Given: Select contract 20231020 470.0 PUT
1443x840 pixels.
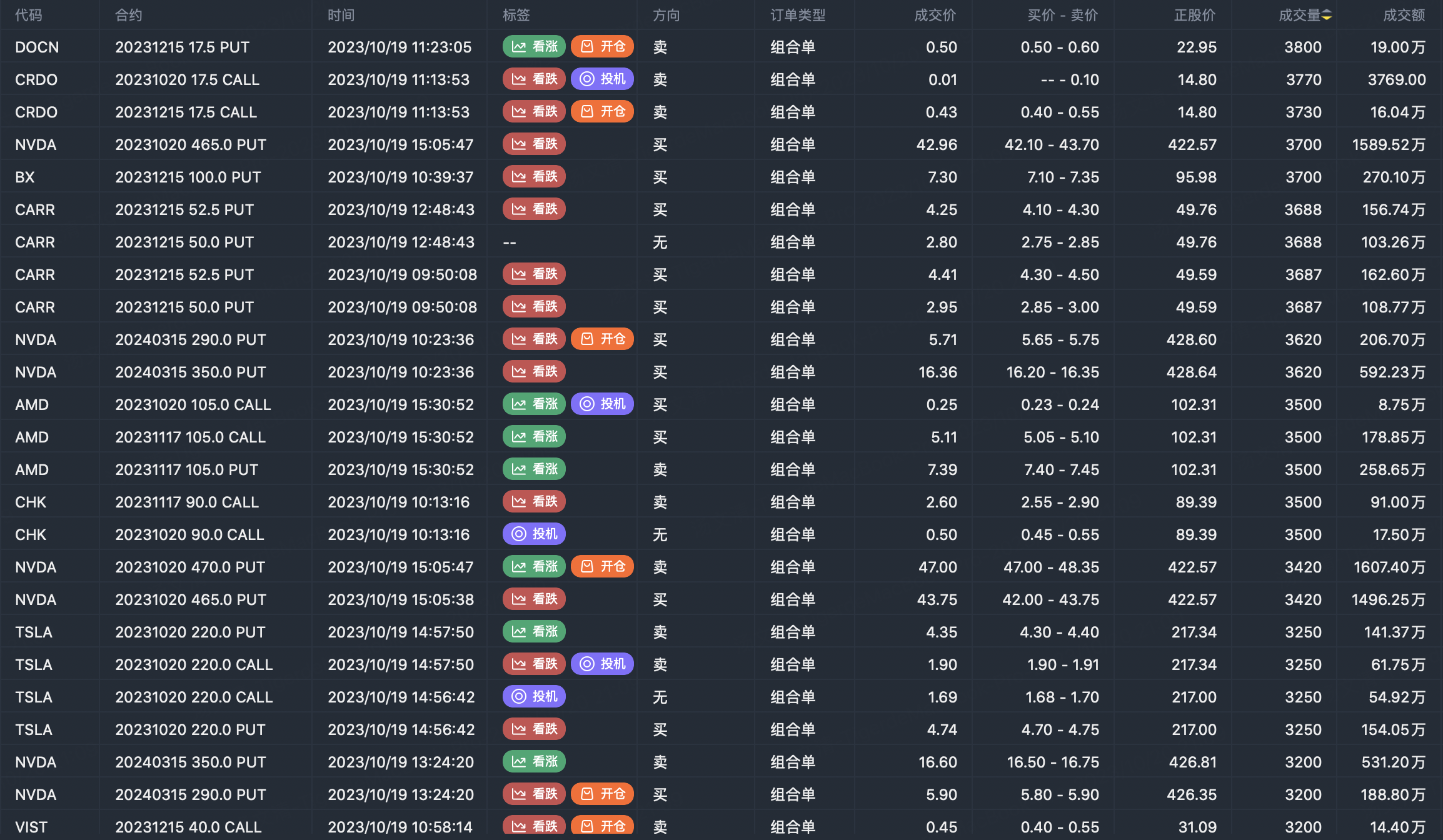Looking at the screenshot, I should pos(191,567).
